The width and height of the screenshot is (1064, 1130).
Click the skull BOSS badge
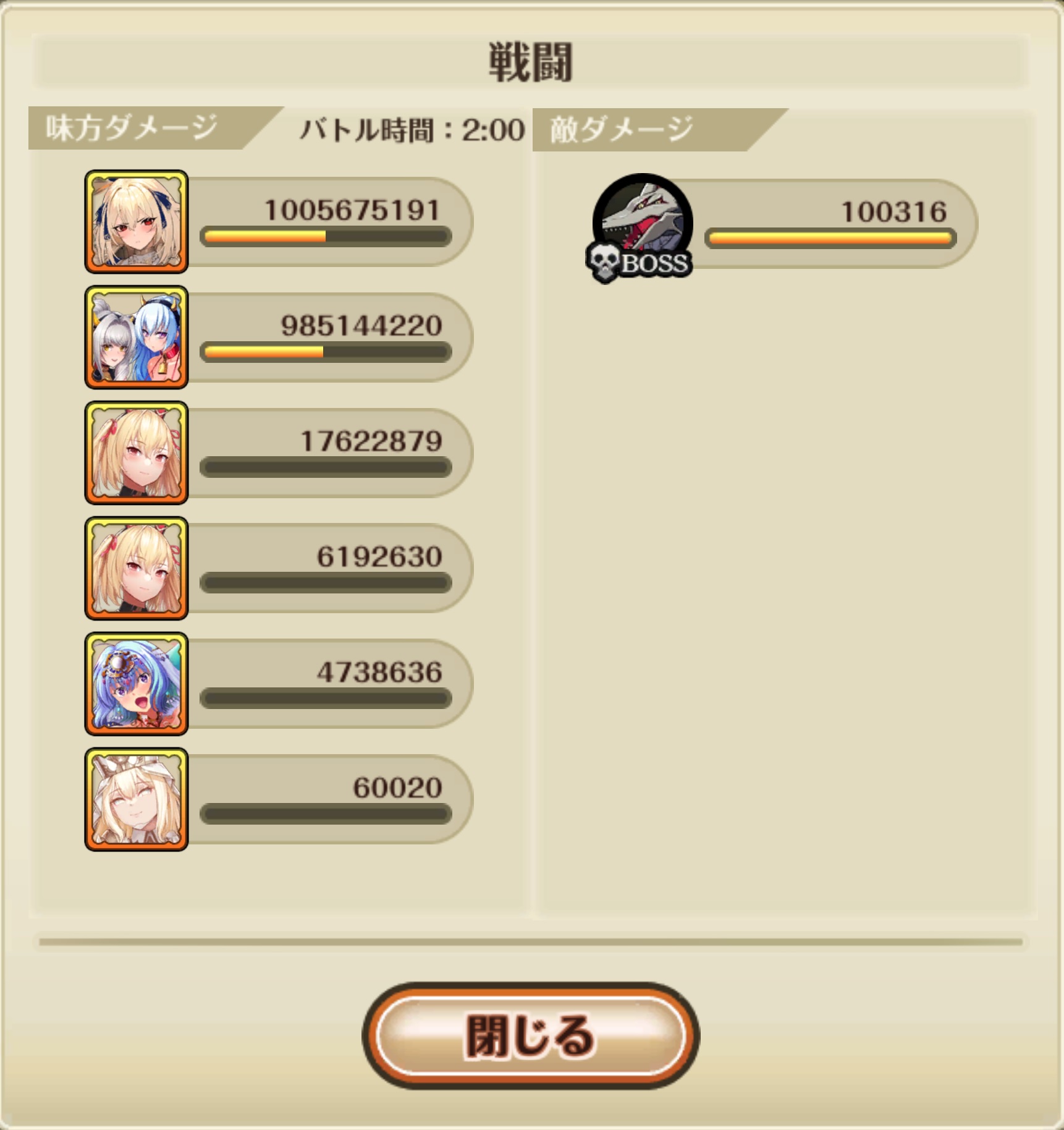pos(638,263)
